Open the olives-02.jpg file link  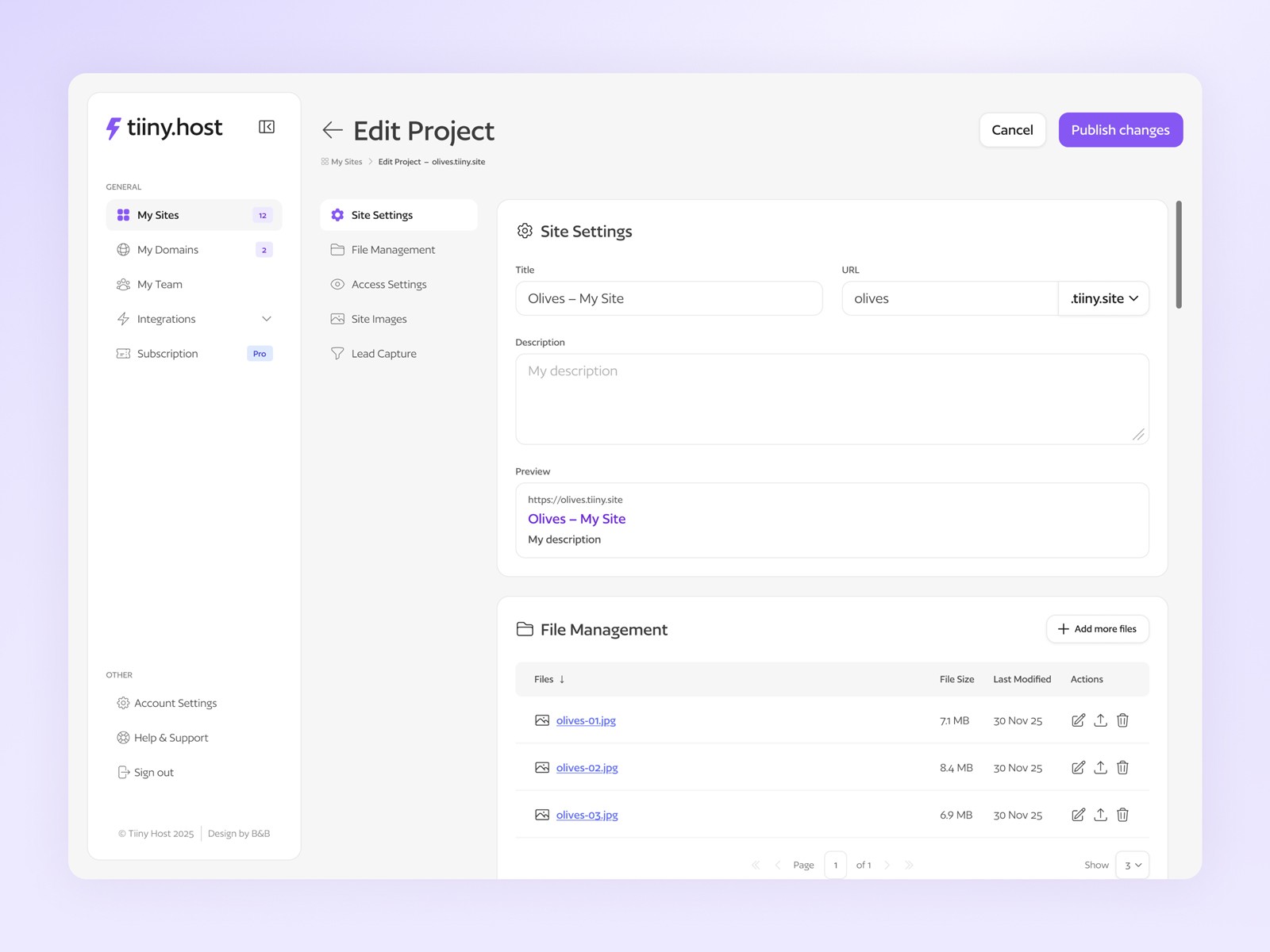pos(587,767)
